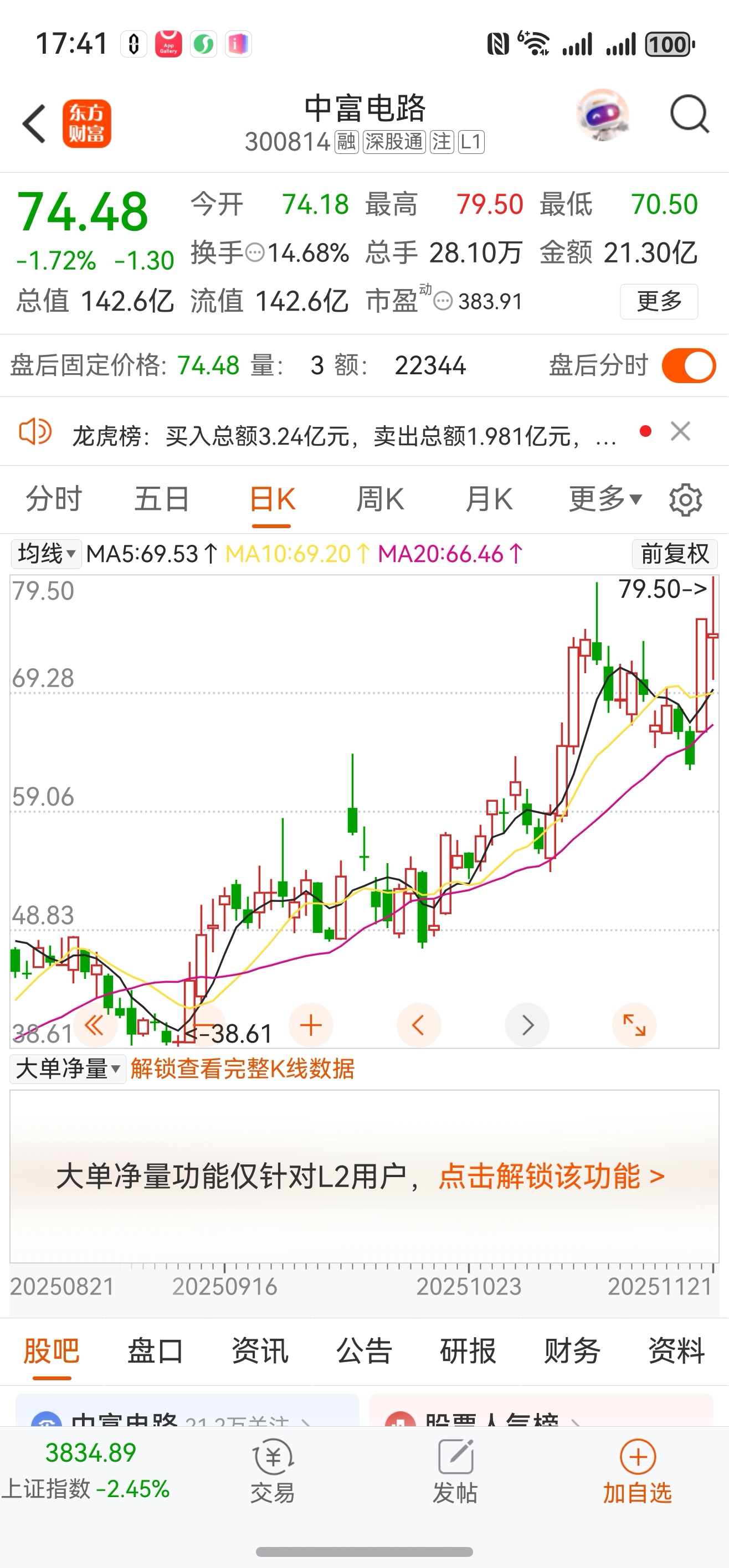Tap the 融 margin tag
Viewport: 729px width, 1568px height.
coord(346,142)
